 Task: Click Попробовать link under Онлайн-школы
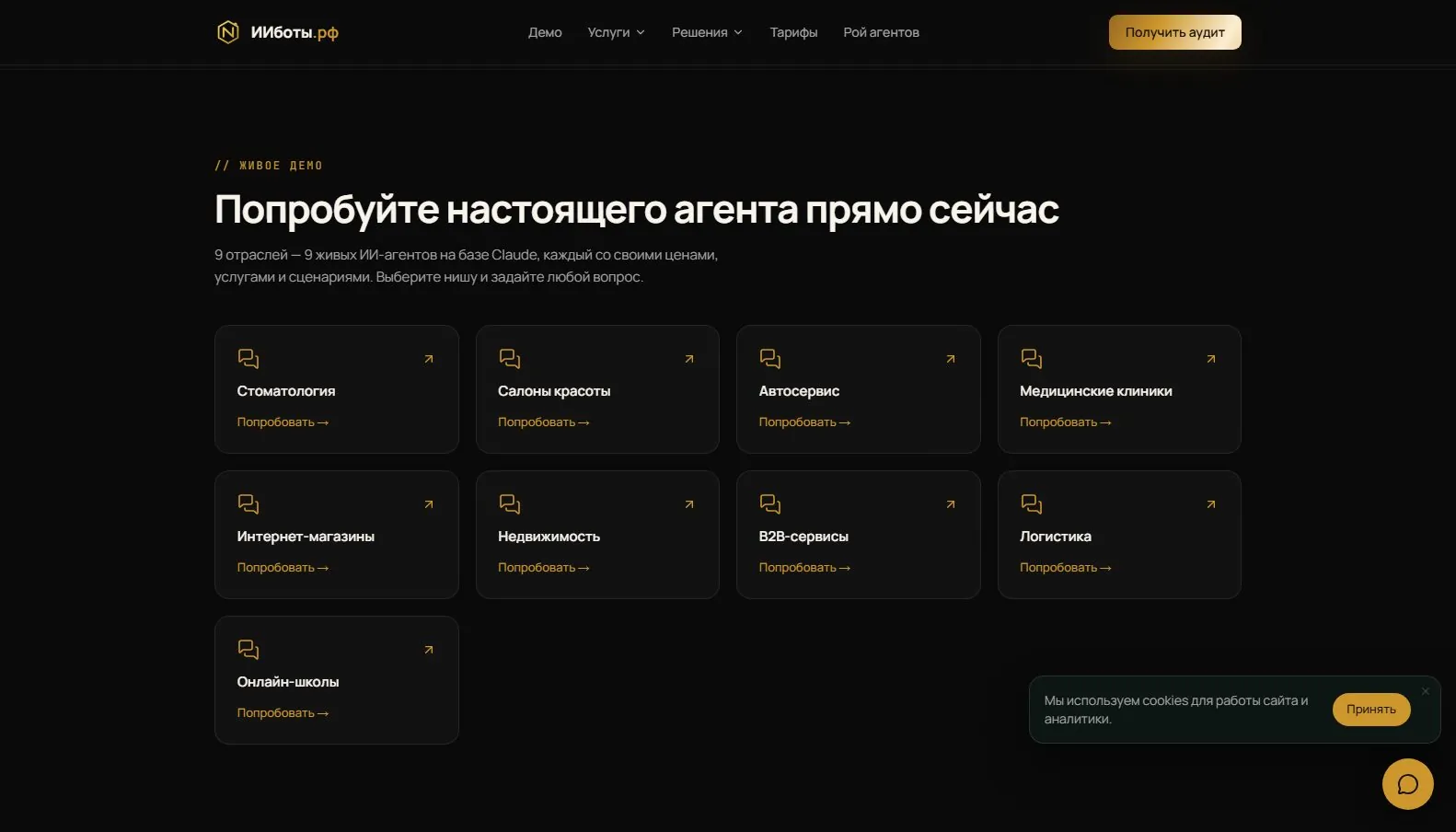pos(283,713)
